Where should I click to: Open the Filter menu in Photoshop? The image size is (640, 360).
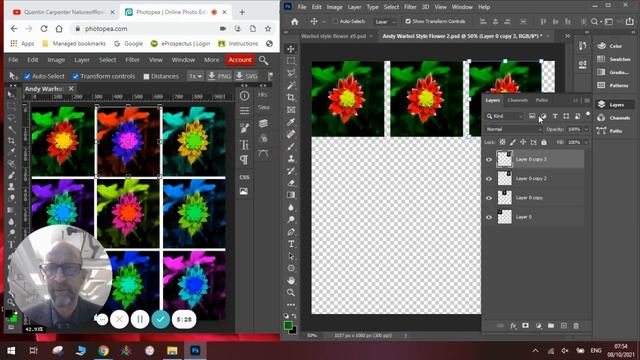[x=410, y=7]
